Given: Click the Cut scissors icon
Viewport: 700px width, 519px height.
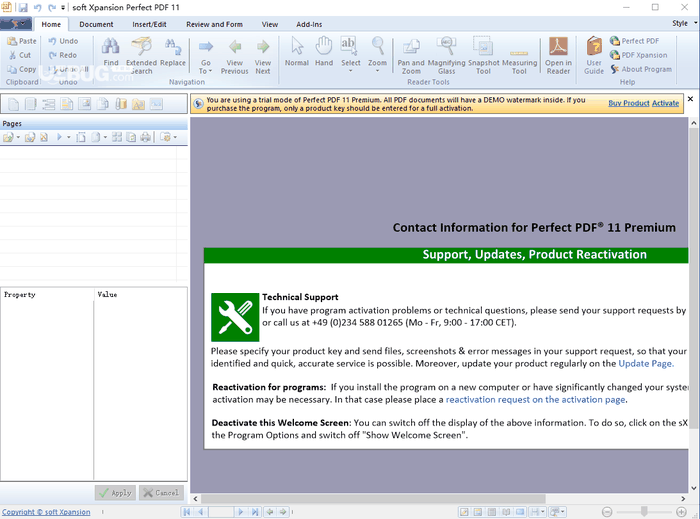Looking at the screenshot, I should pos(12,55).
